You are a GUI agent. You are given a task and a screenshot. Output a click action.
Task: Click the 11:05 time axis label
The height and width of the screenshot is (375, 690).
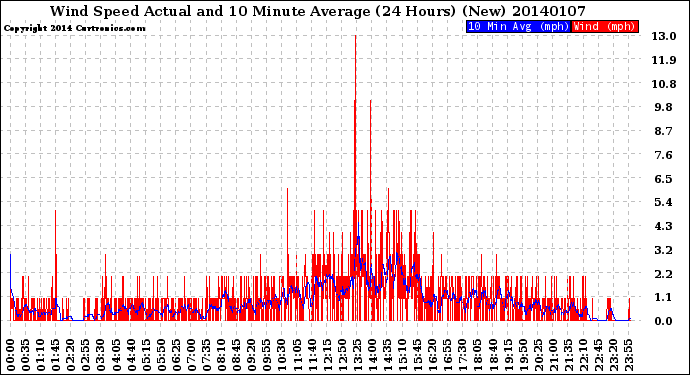coord(297,355)
